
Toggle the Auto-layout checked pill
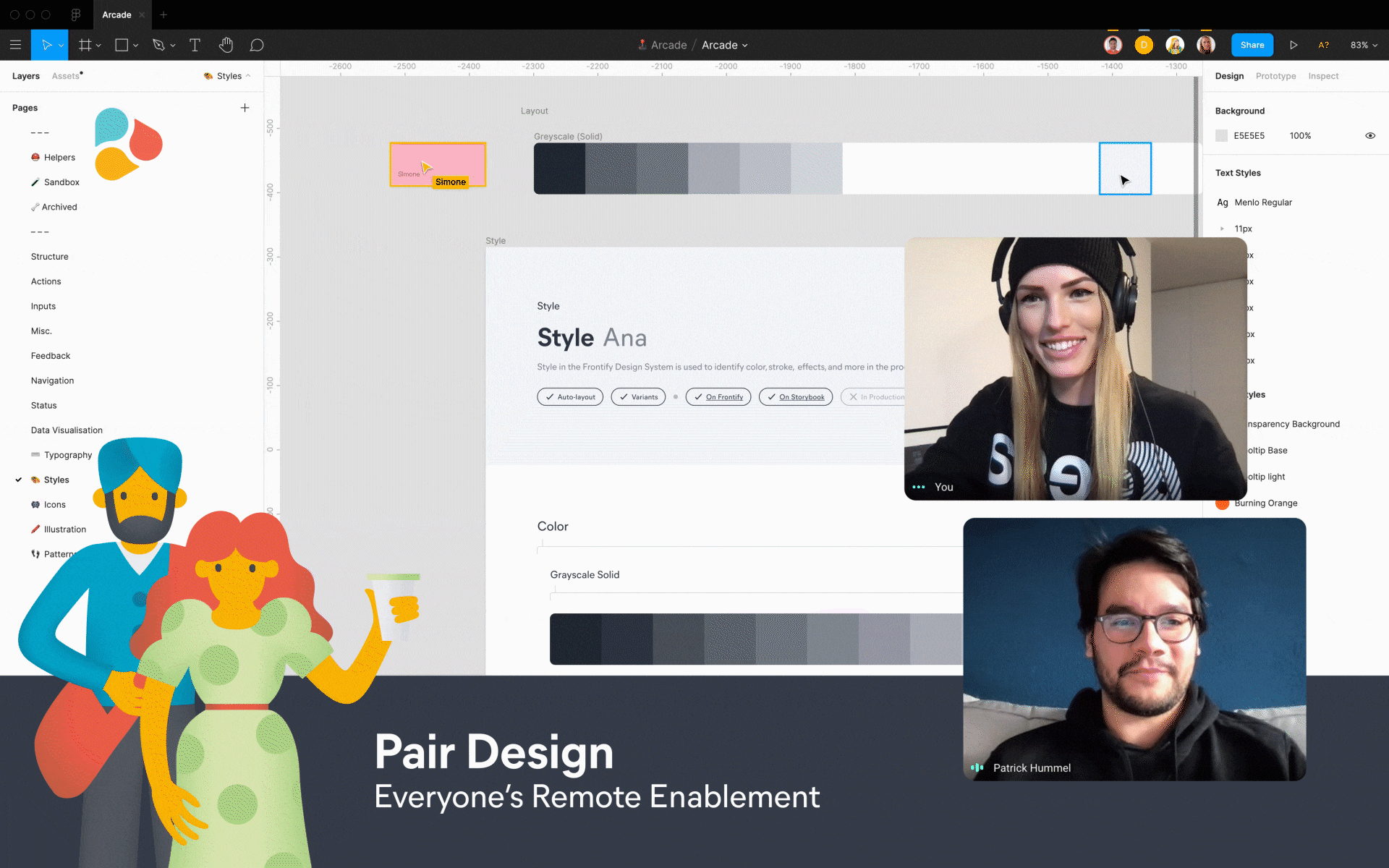pyautogui.click(x=570, y=397)
